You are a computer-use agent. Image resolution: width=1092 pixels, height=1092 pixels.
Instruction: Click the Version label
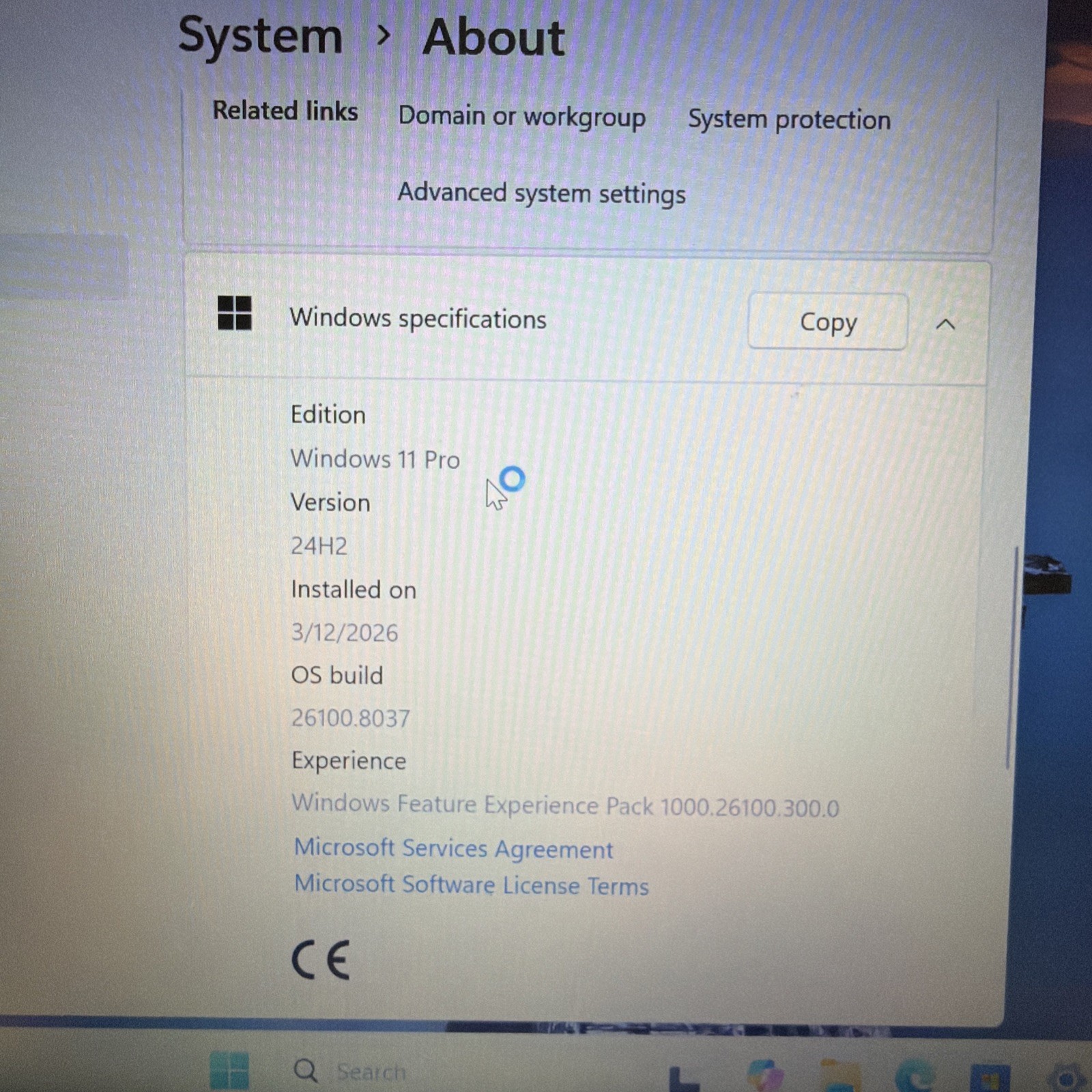coord(330,503)
